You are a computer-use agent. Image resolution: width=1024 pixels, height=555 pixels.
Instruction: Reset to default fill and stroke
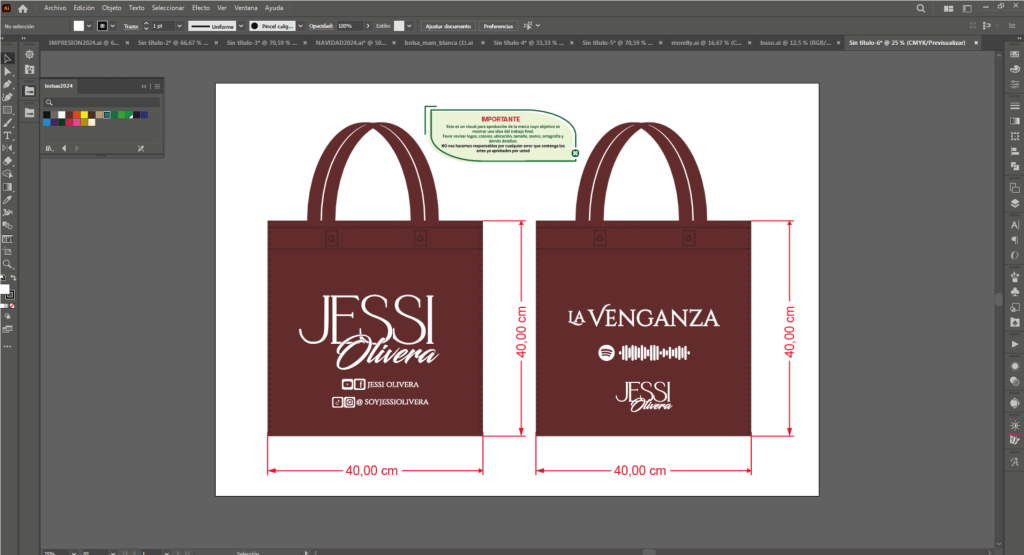tap(3, 278)
